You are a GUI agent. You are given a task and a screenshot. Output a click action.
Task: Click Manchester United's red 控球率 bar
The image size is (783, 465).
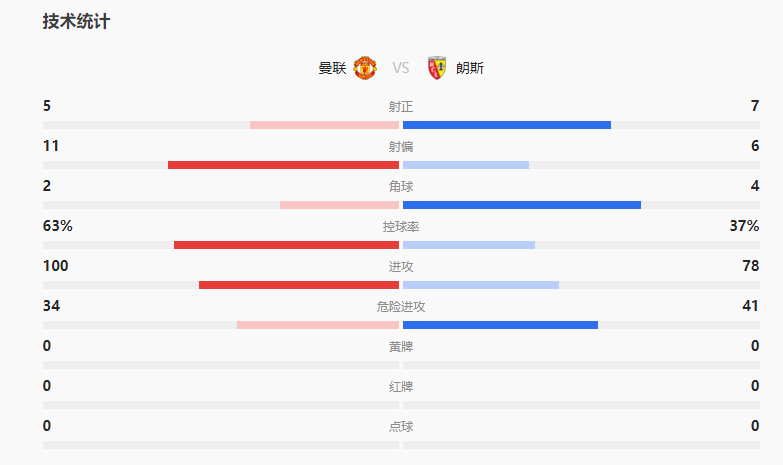pyautogui.click(x=286, y=245)
